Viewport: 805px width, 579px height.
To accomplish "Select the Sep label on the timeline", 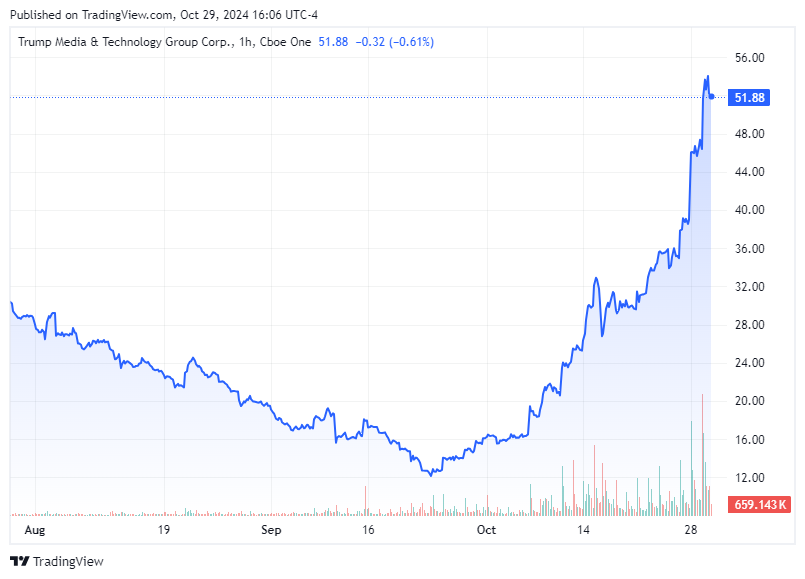I will click(271, 531).
